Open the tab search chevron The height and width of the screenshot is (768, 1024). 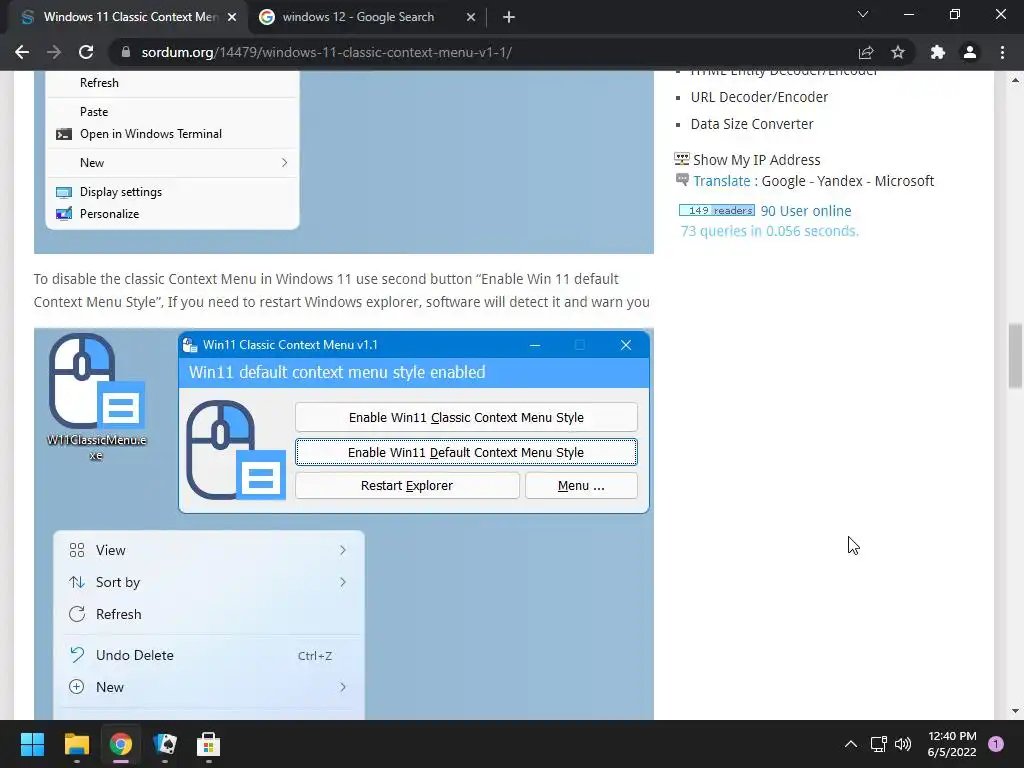[863, 14]
